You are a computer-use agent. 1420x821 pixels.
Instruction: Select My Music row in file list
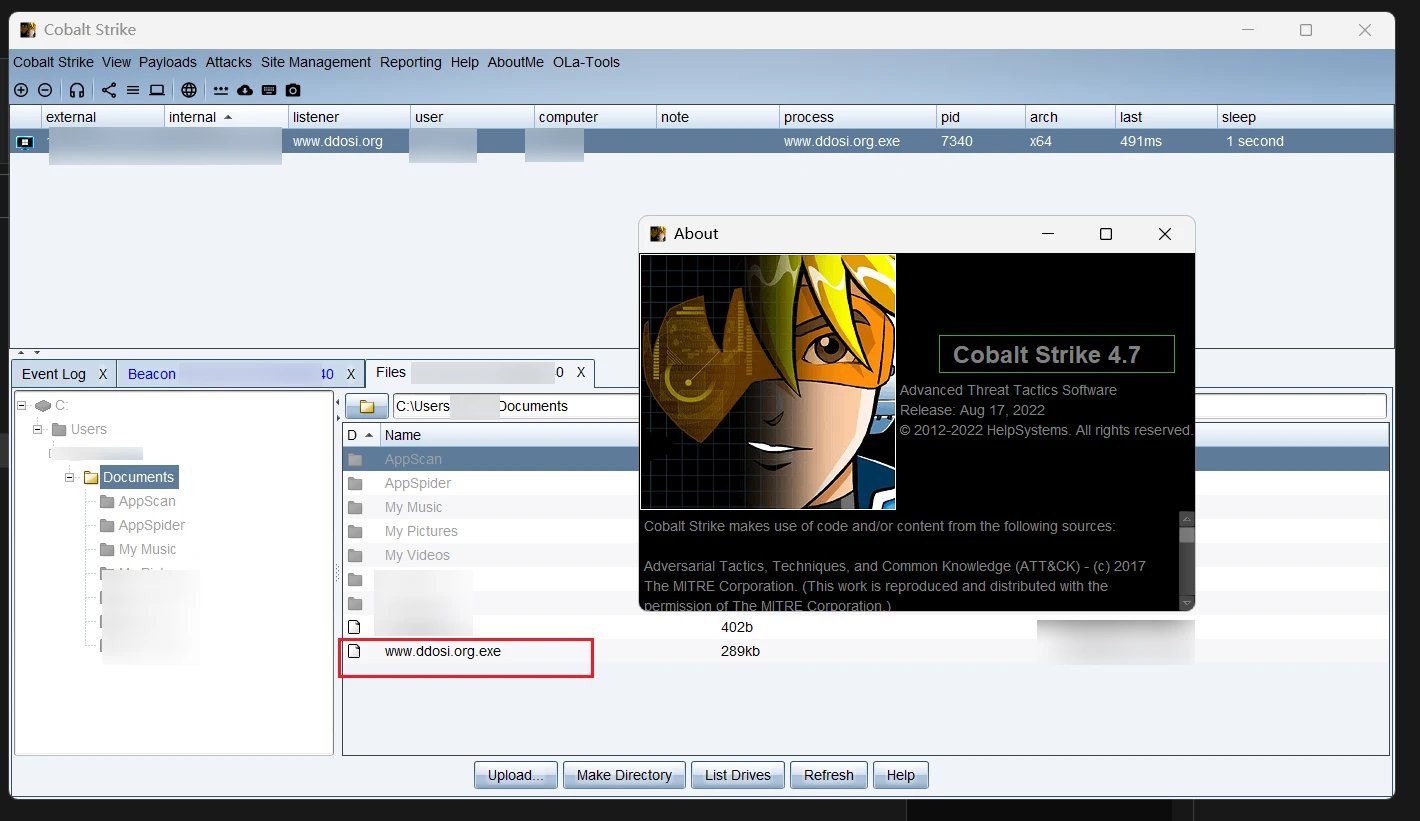(x=414, y=507)
